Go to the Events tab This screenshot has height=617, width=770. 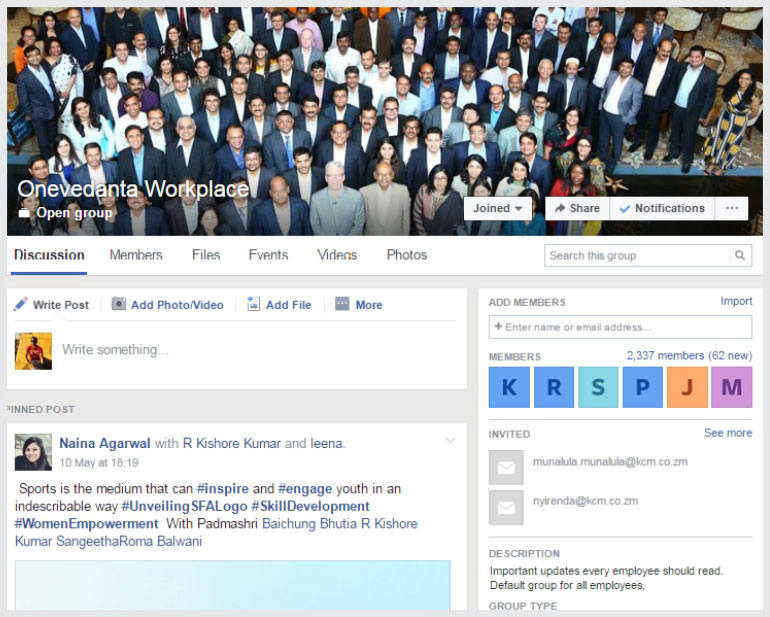pos(268,255)
